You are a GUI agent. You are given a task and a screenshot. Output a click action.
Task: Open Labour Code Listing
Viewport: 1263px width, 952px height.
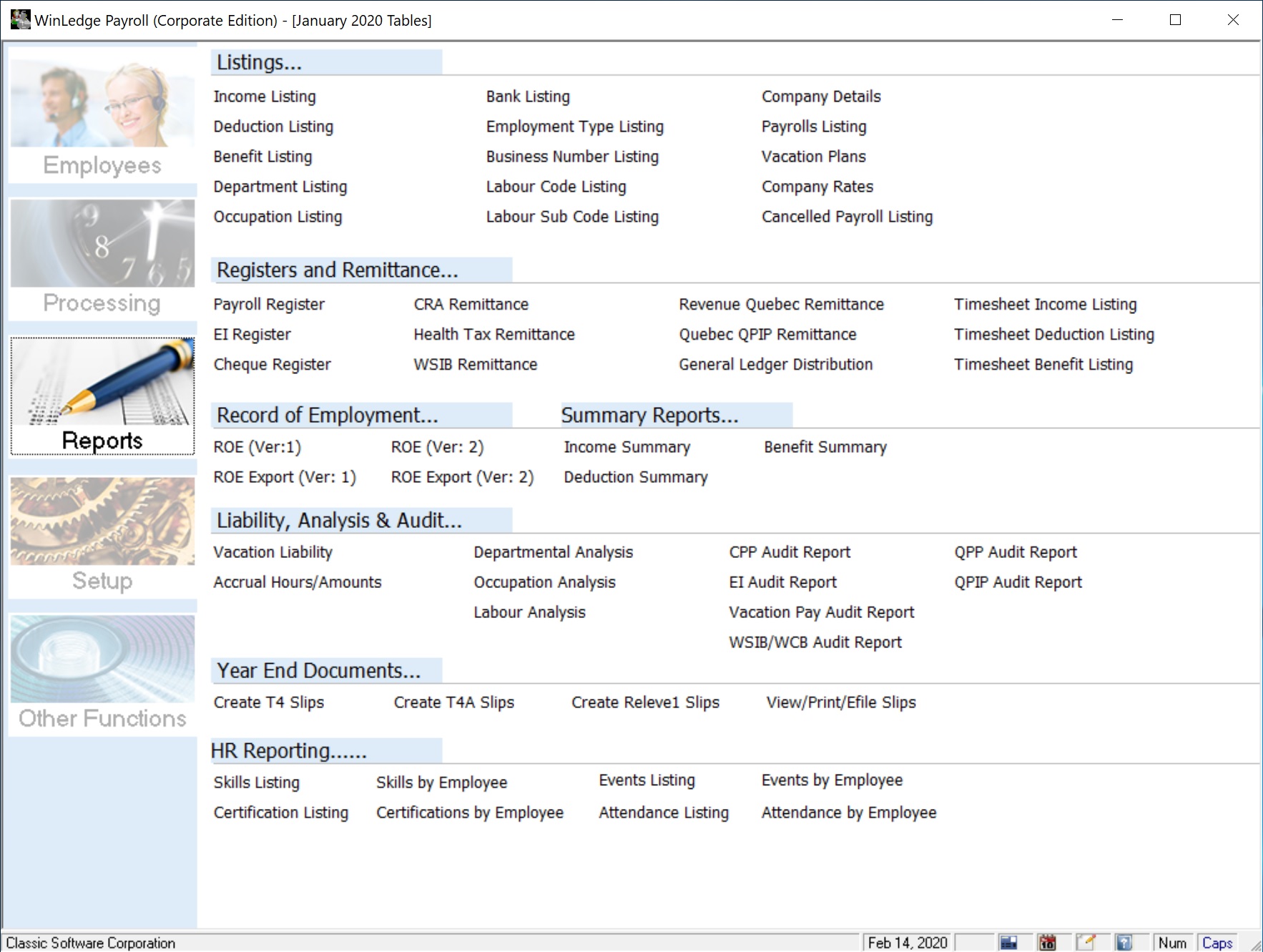tap(556, 187)
